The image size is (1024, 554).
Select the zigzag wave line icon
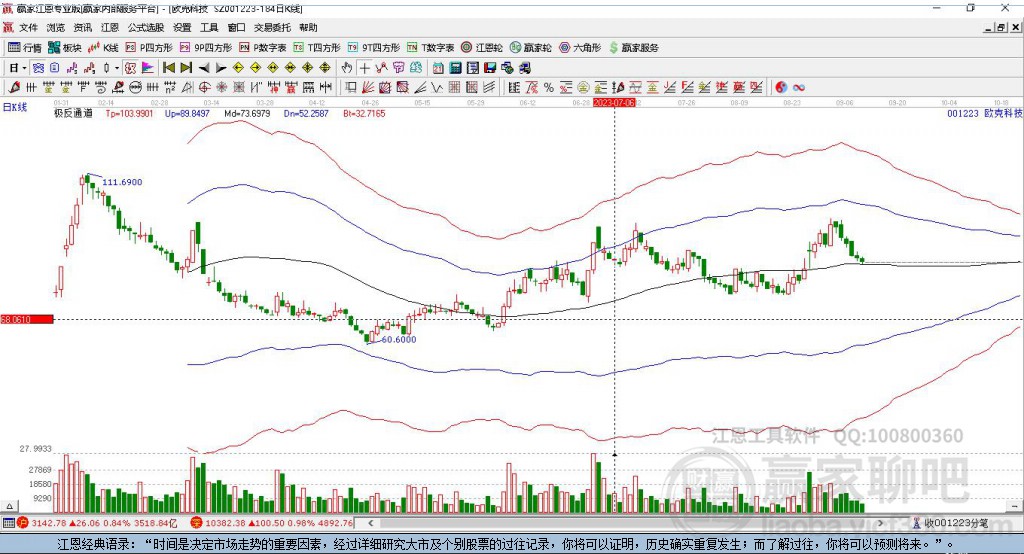(x=436, y=87)
